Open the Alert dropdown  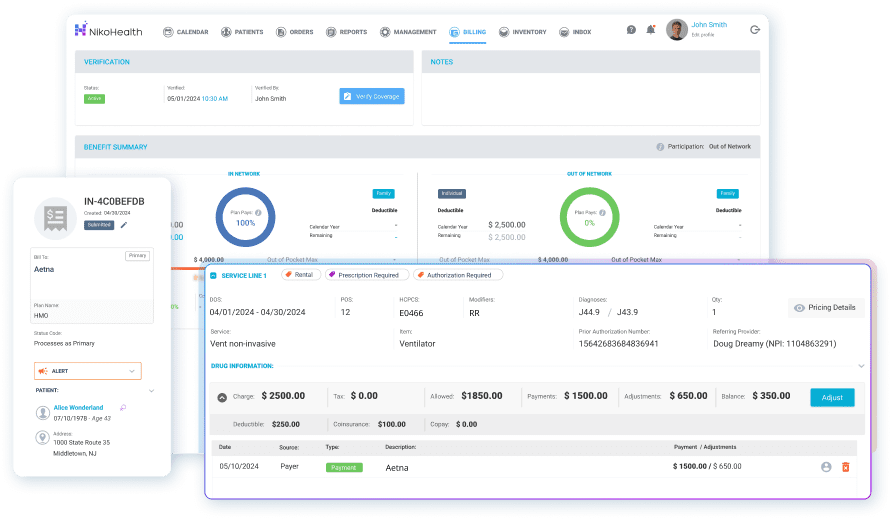click(88, 371)
